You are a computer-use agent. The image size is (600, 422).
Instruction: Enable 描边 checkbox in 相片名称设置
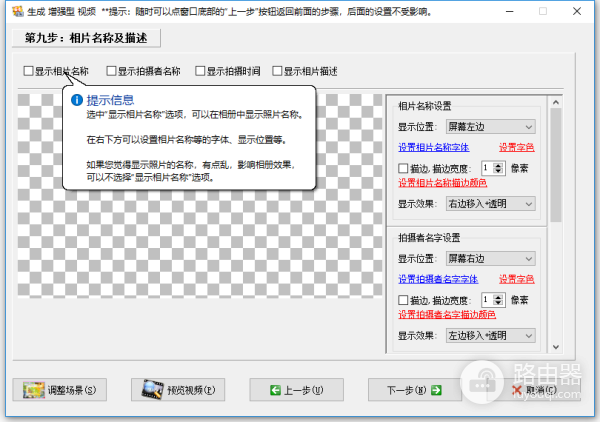(403, 168)
